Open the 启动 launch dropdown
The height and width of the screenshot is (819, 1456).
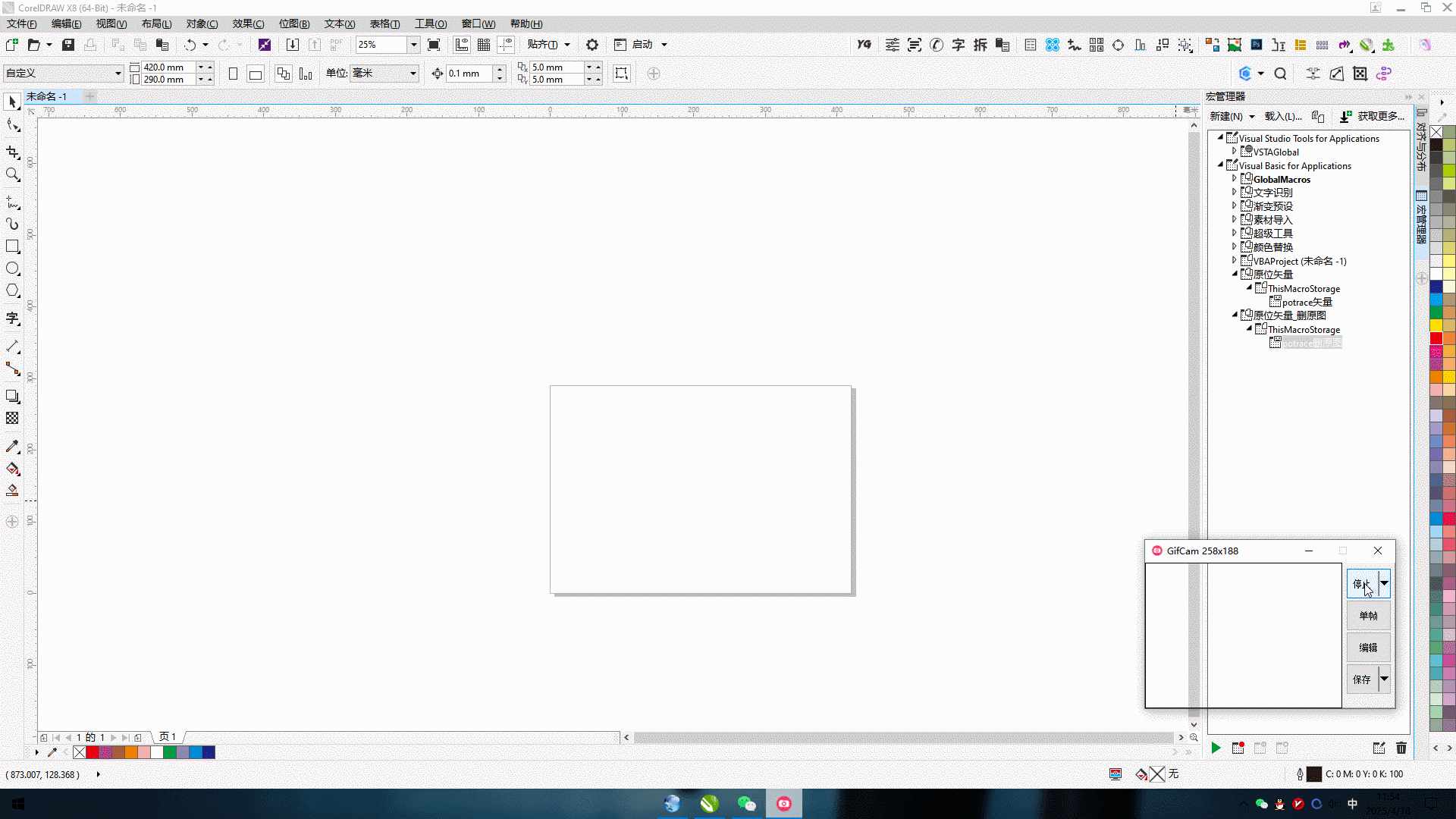(664, 45)
